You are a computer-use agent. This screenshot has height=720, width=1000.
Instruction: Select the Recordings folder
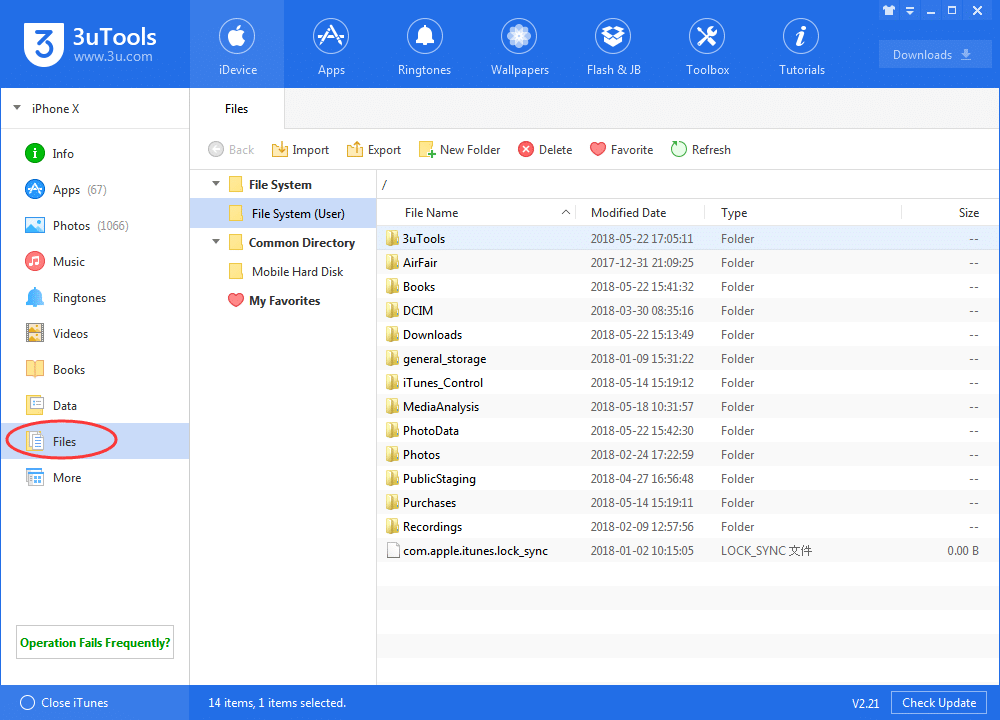(688, 527)
